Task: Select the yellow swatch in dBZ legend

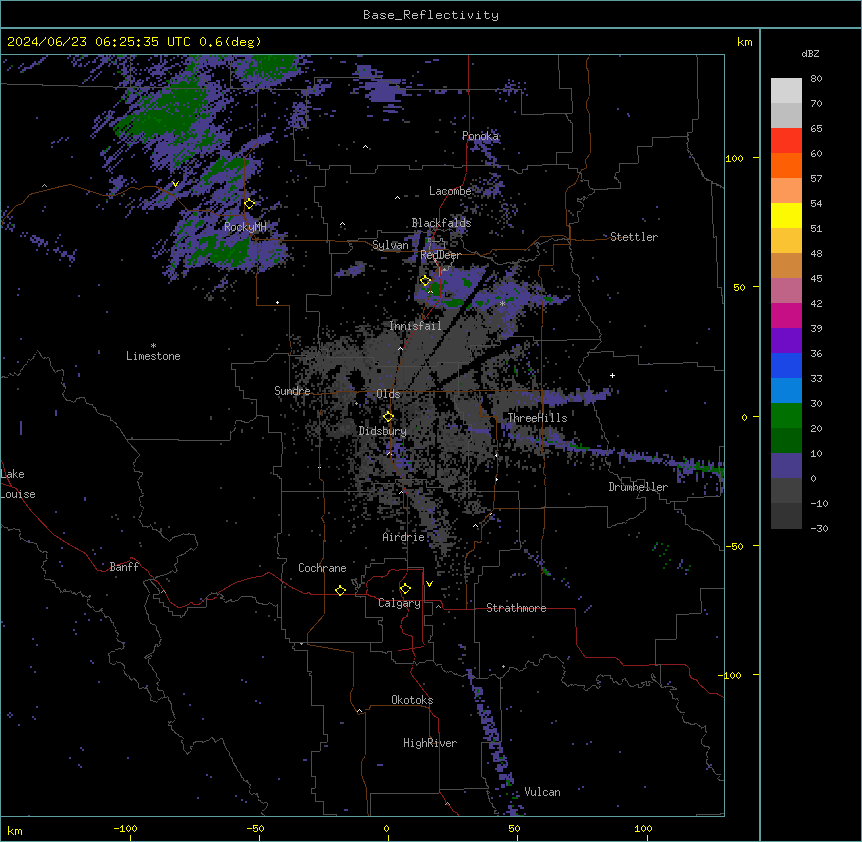Action: [786, 215]
